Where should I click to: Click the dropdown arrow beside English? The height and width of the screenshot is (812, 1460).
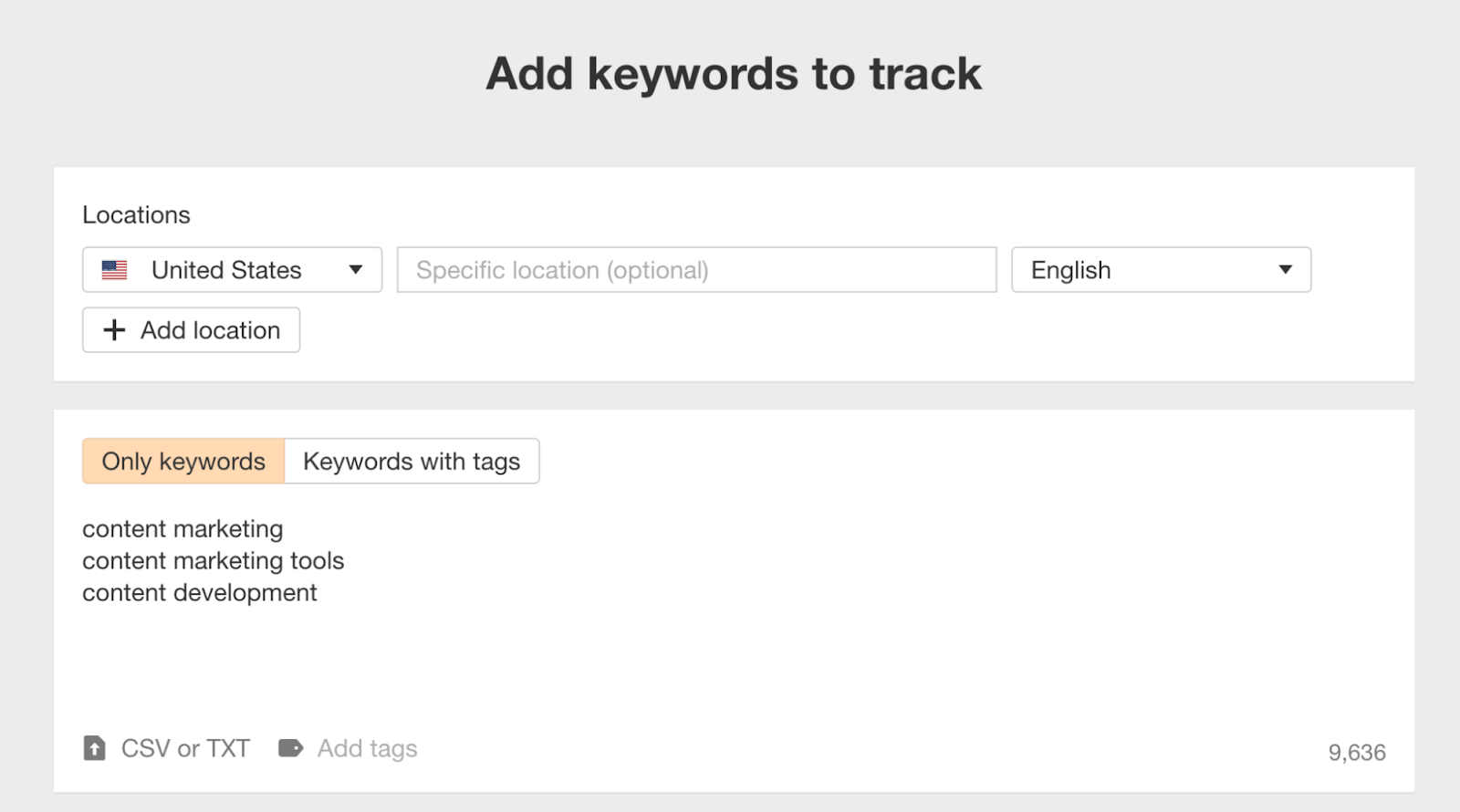coord(1286,270)
